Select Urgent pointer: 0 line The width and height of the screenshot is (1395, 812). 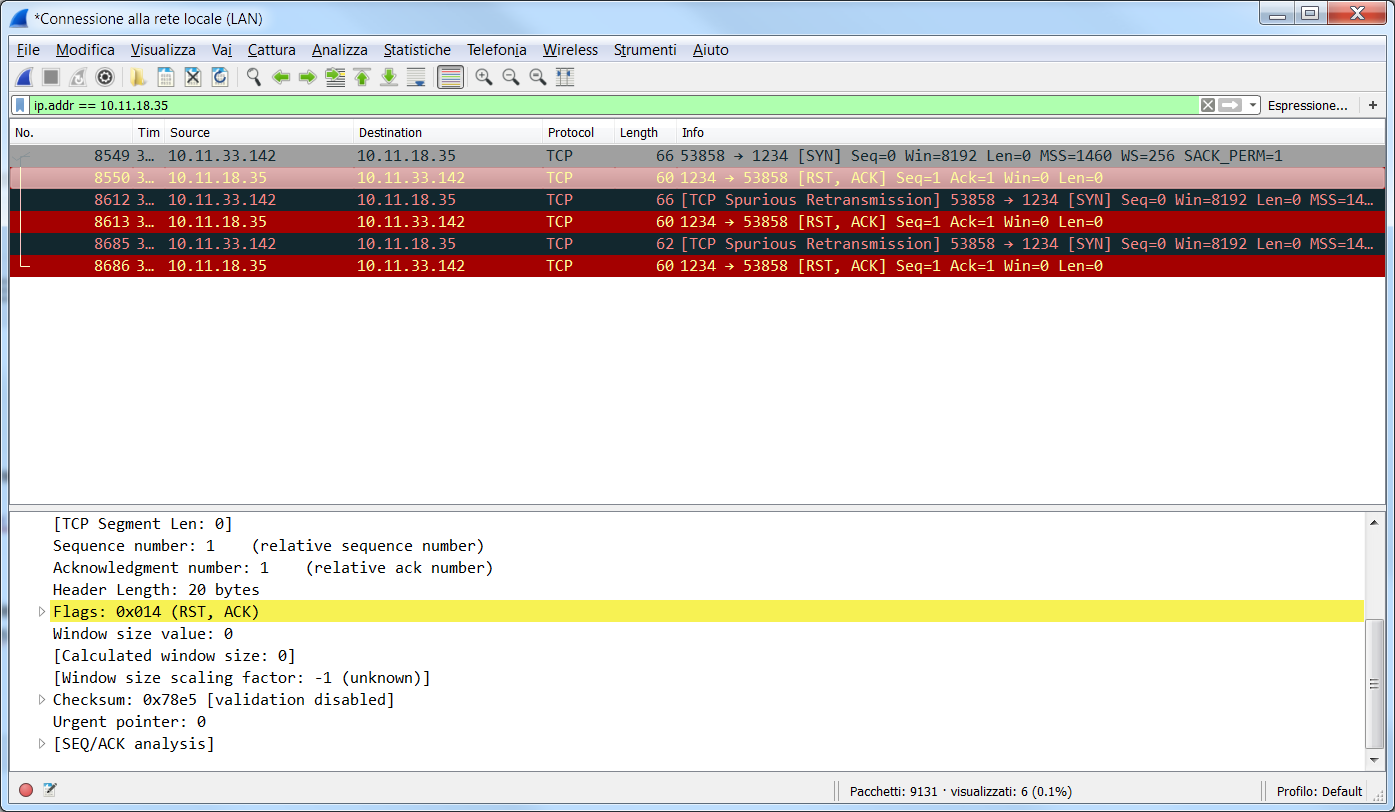coord(129,722)
